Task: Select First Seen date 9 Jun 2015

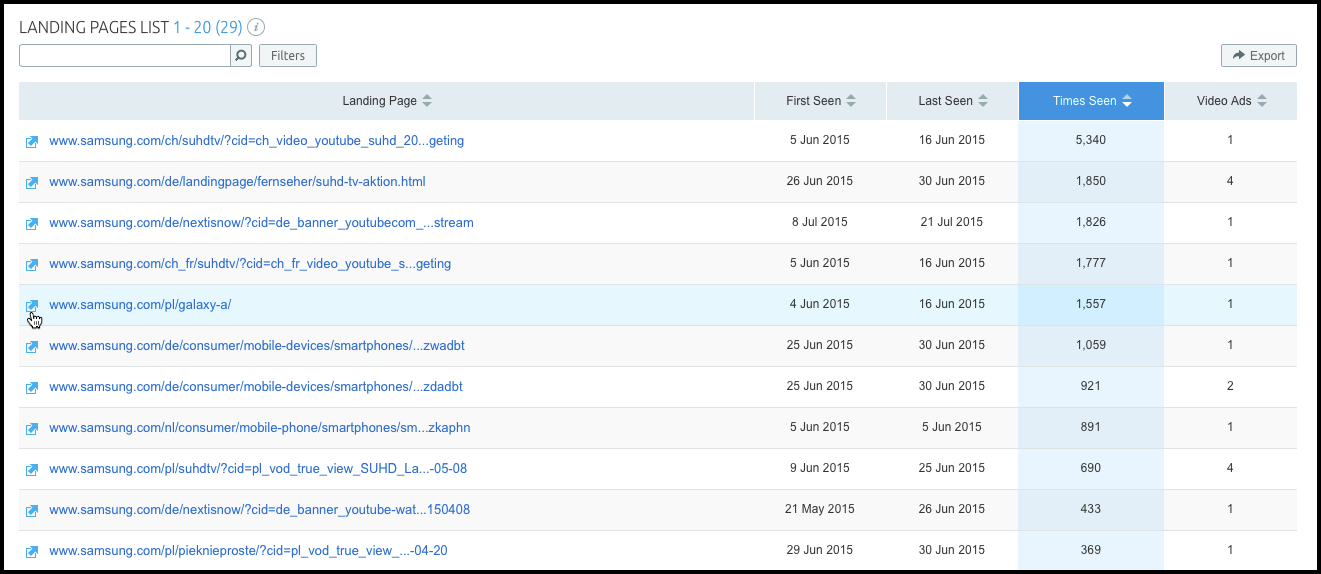Action: [x=820, y=468]
